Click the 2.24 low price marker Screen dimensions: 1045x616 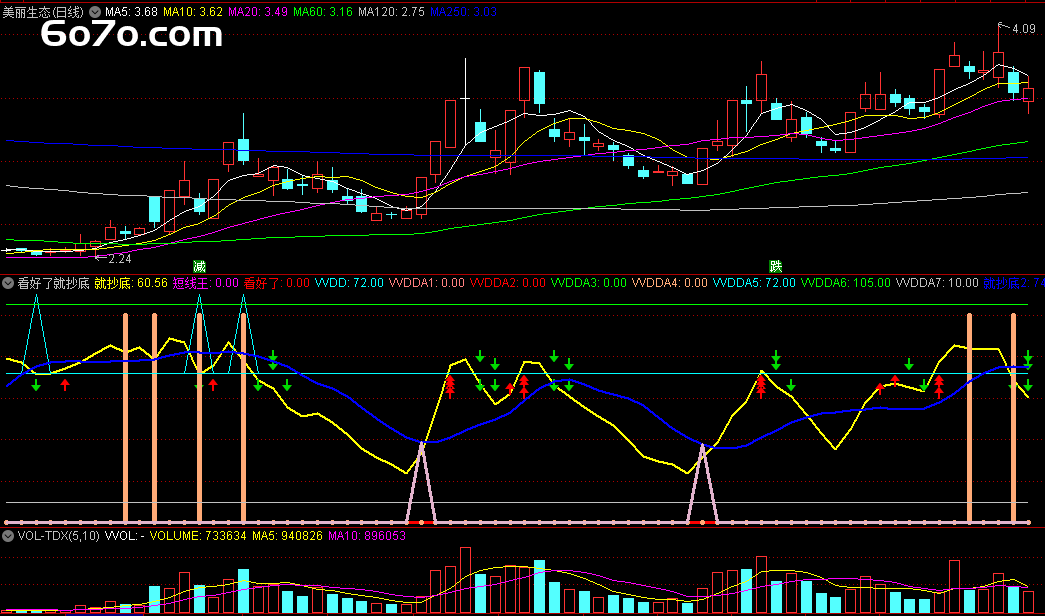[119, 257]
